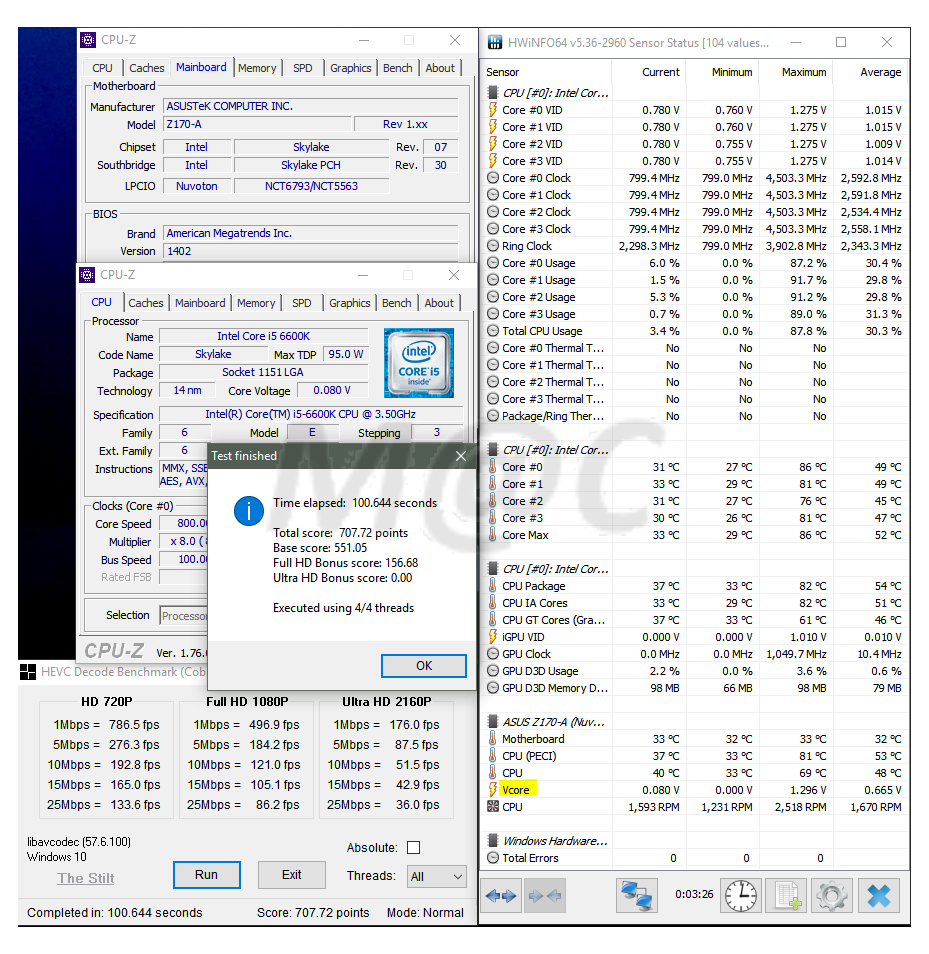
Task: Select the Total CPU Usage row
Action: point(695,331)
